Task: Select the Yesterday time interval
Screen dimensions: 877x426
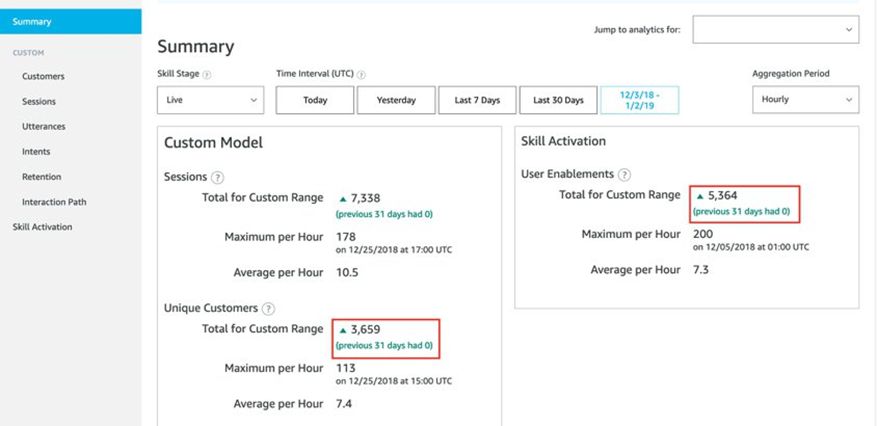Action: coord(395,100)
